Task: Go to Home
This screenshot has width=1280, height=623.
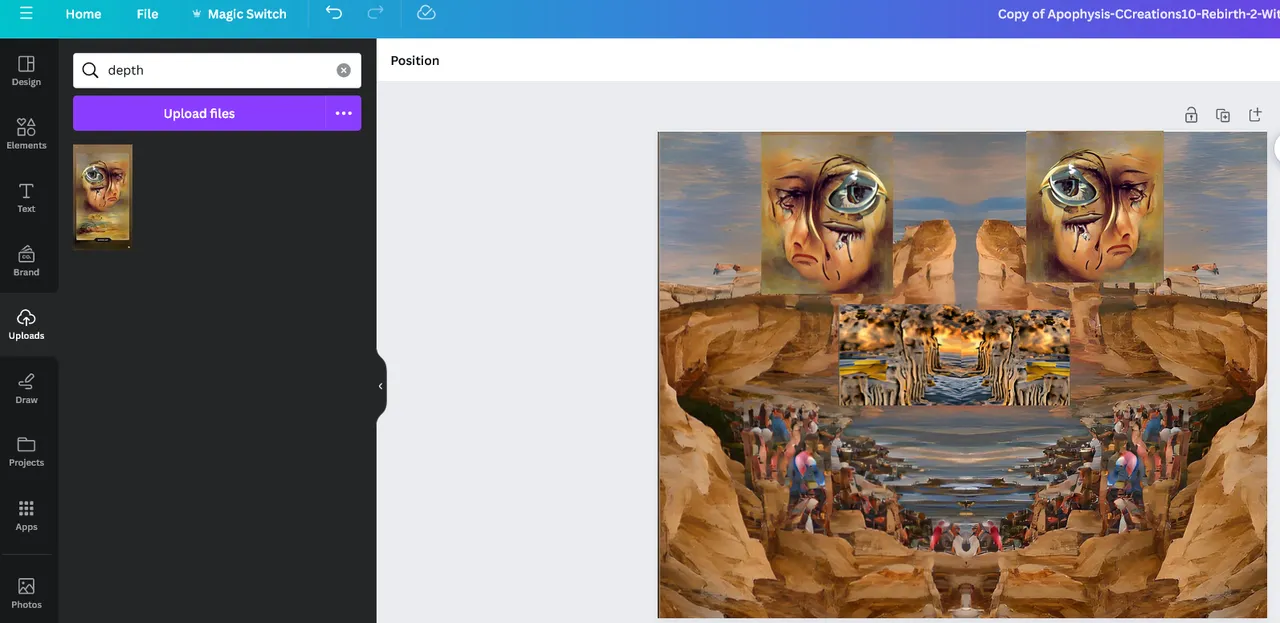Action: click(83, 14)
